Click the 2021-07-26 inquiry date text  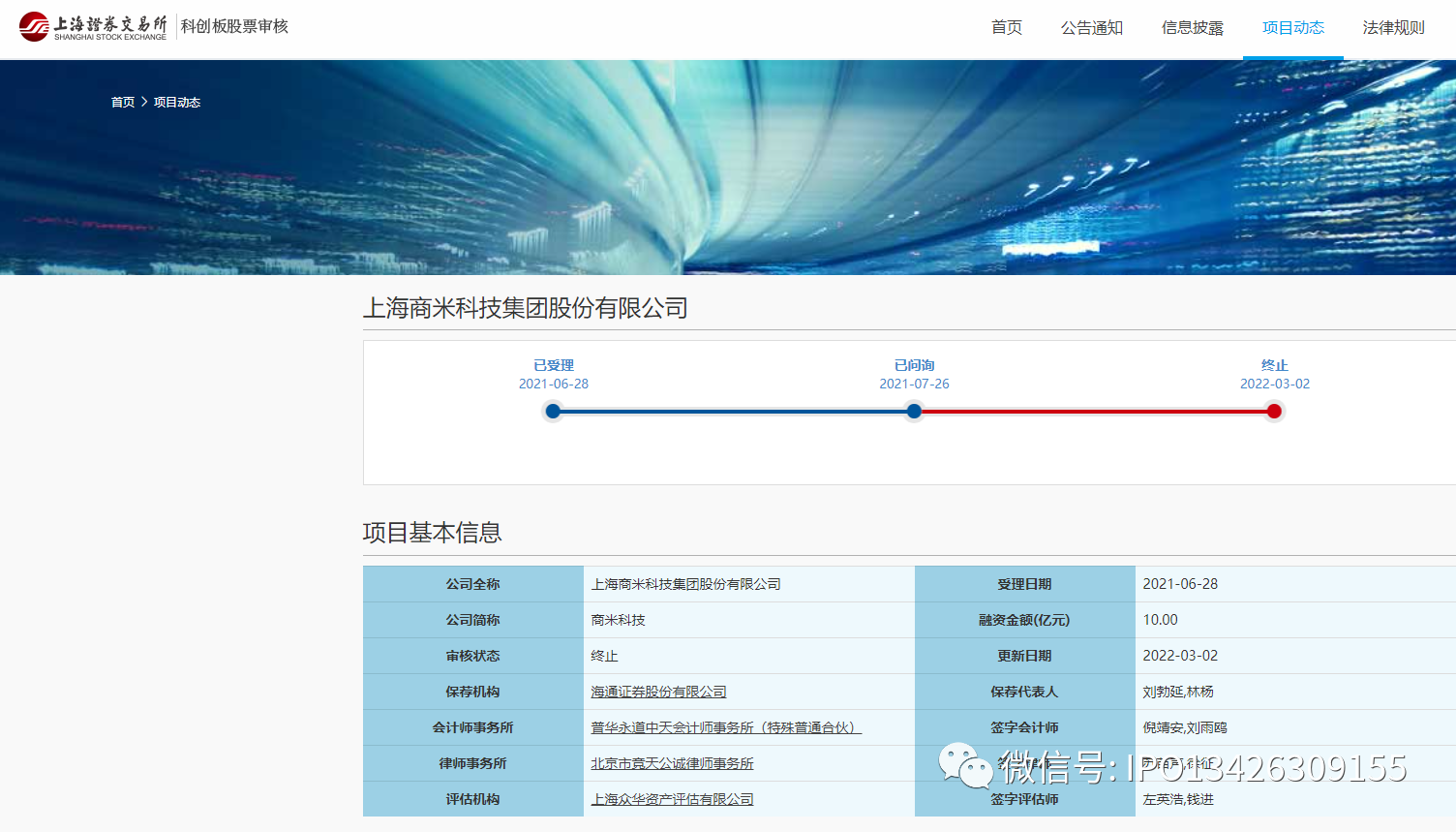[x=914, y=384]
